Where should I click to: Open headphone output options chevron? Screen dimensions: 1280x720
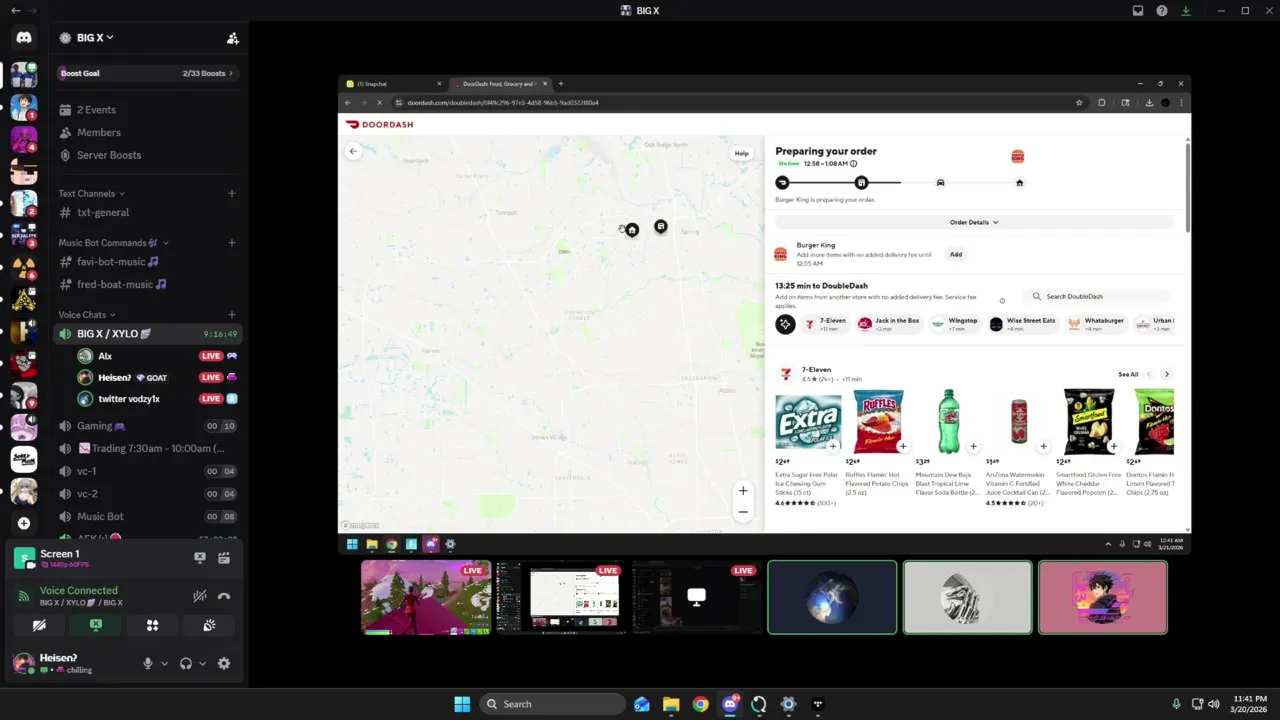[x=202, y=663]
